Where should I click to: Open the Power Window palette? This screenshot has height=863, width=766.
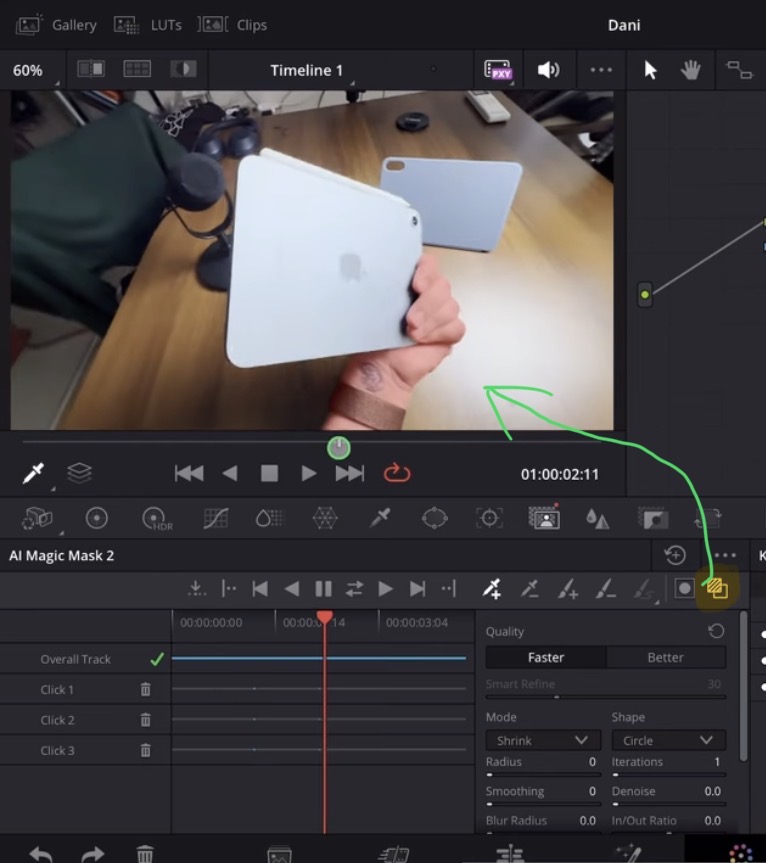[435, 518]
